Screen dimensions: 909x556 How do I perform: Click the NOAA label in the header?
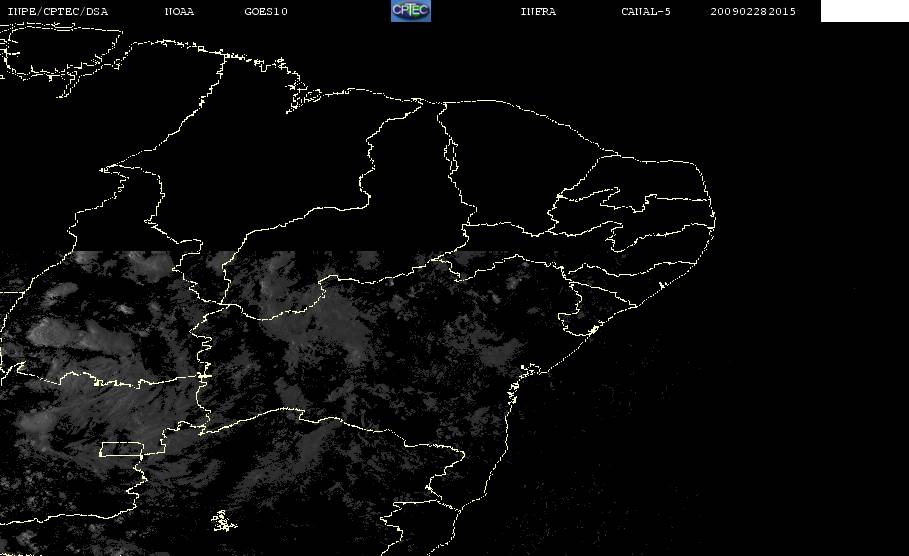point(179,12)
